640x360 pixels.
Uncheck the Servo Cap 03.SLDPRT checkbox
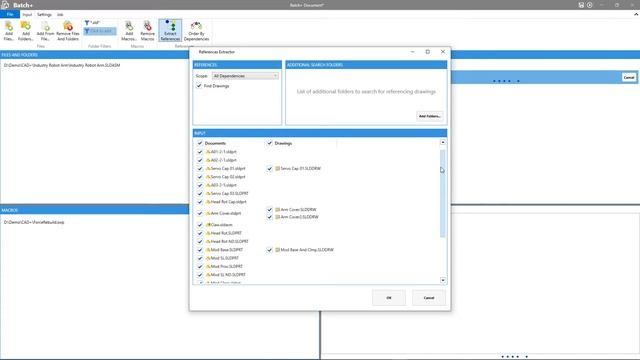[200, 193]
